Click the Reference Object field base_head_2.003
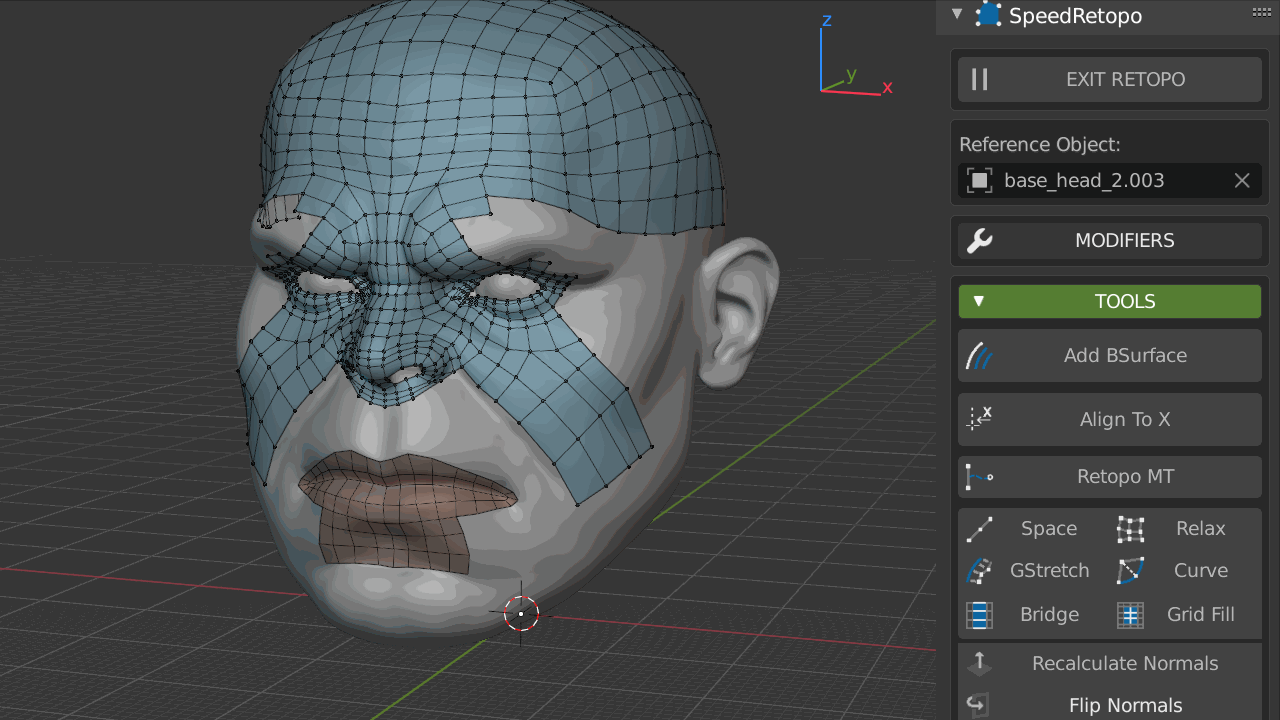This screenshot has width=1280, height=720. point(1085,181)
